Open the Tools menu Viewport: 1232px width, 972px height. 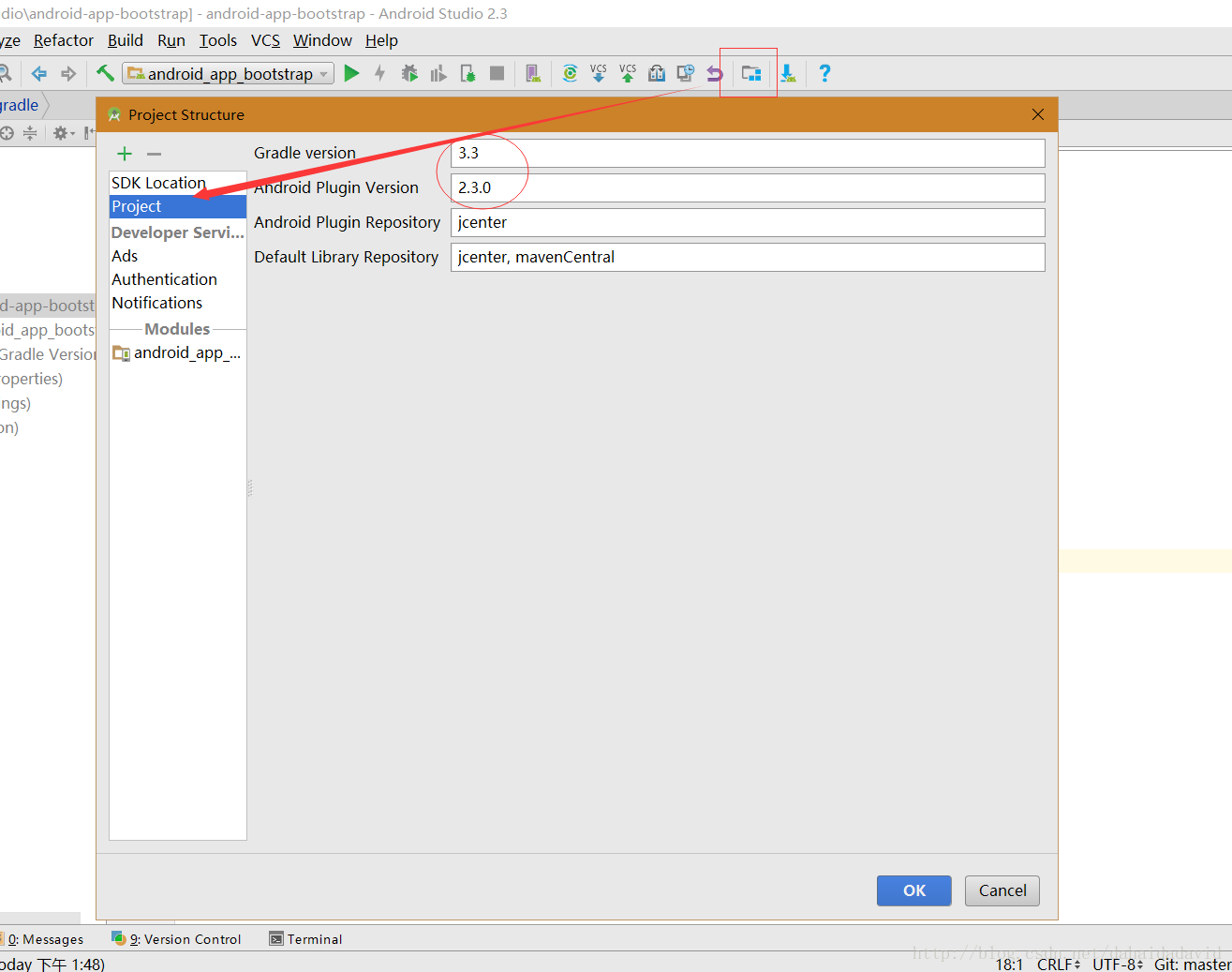(x=218, y=40)
